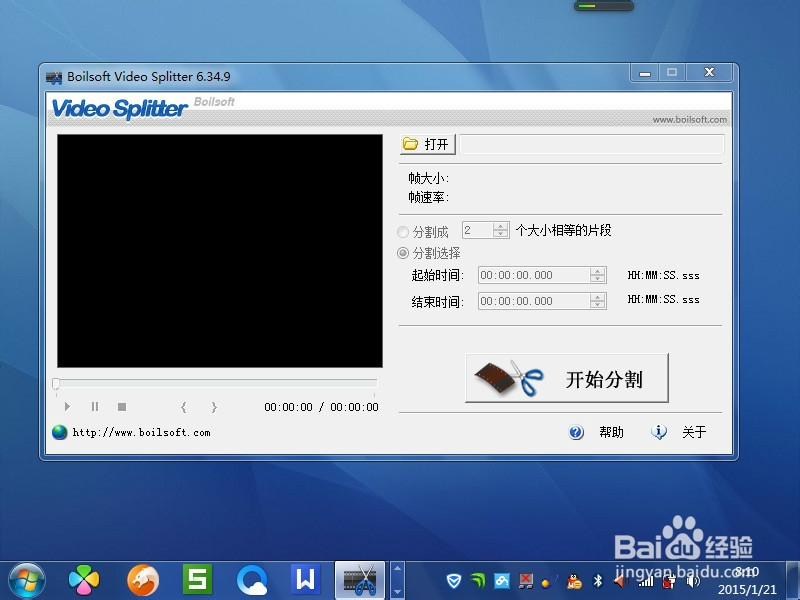Decrease segment count with the down arrow
800x600 pixels.
pyautogui.click(x=501, y=234)
